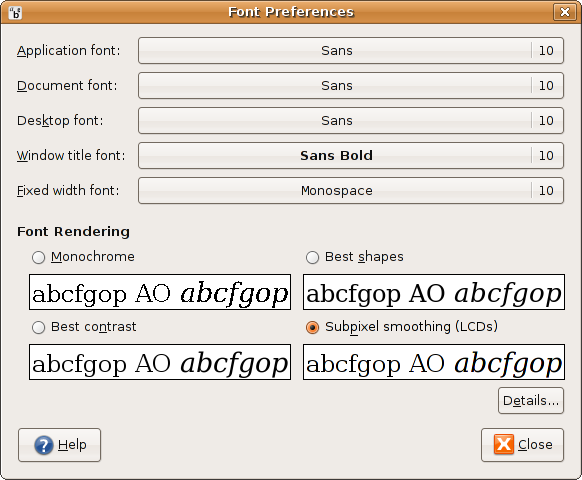The width and height of the screenshot is (582, 480).
Task: Open the Details... rendering dialog
Action: tap(531, 401)
